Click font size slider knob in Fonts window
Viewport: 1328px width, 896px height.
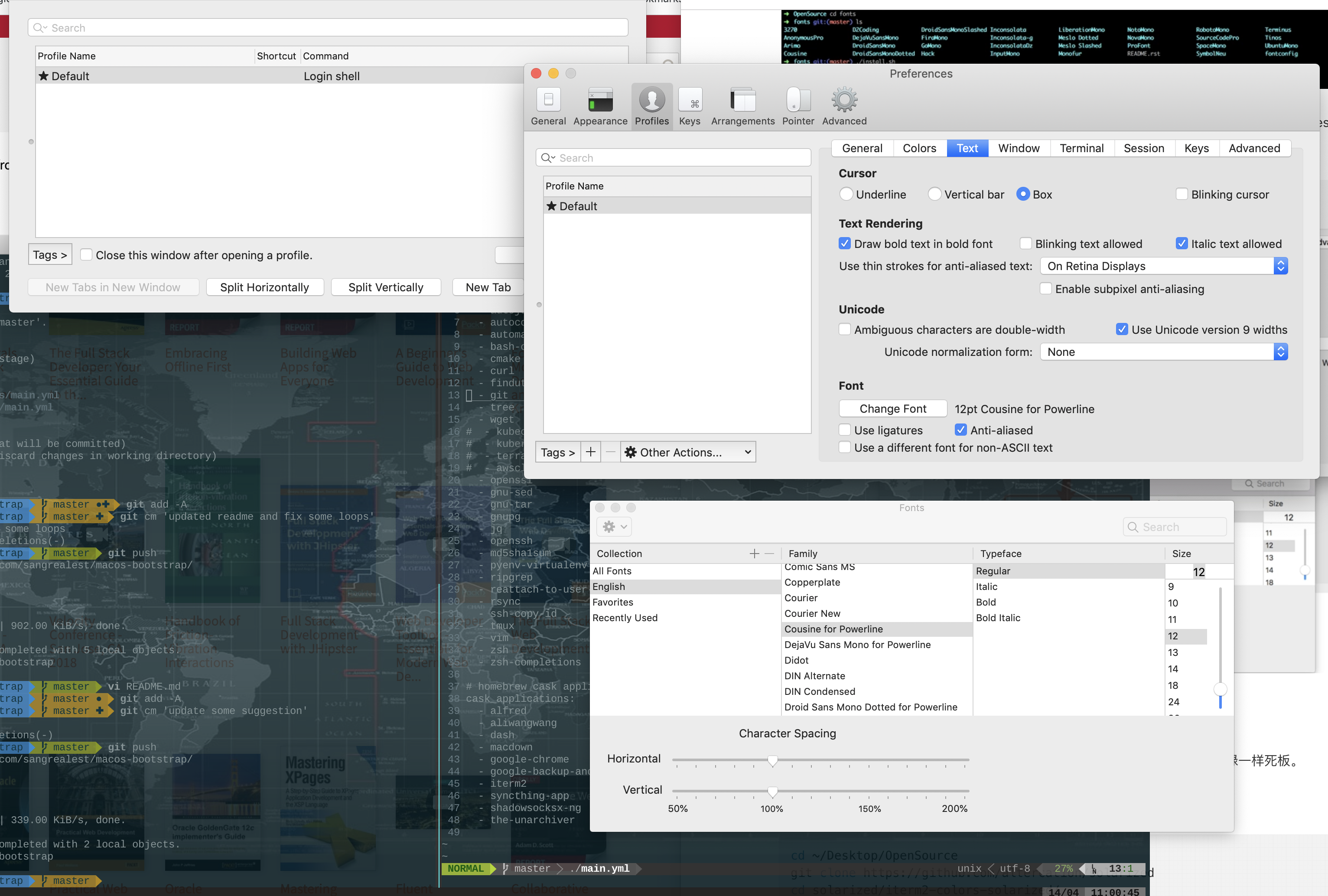[1220, 689]
